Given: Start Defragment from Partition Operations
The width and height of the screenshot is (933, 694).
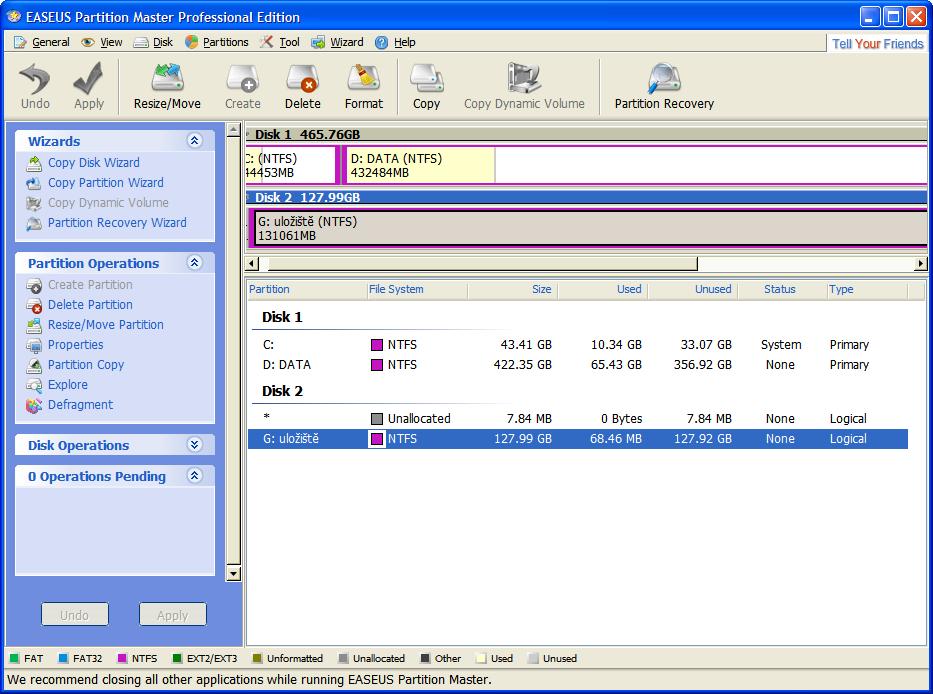Looking at the screenshot, I should tap(80, 405).
